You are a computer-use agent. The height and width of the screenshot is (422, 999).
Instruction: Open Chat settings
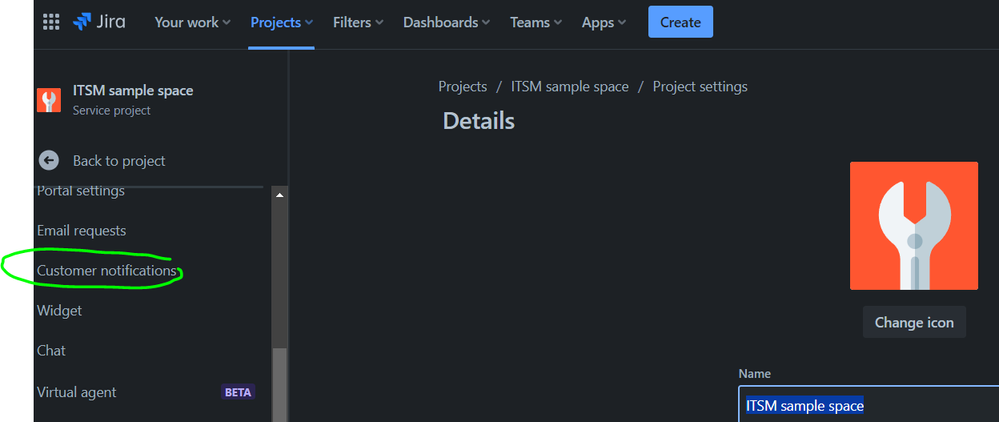tap(51, 351)
